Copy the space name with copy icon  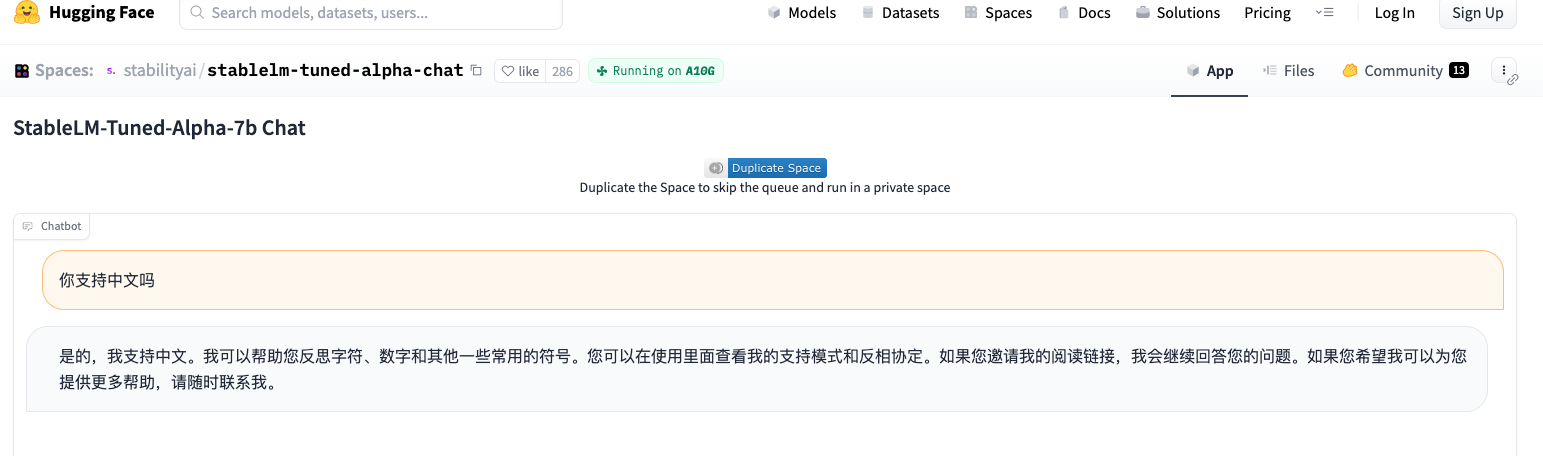click(476, 71)
